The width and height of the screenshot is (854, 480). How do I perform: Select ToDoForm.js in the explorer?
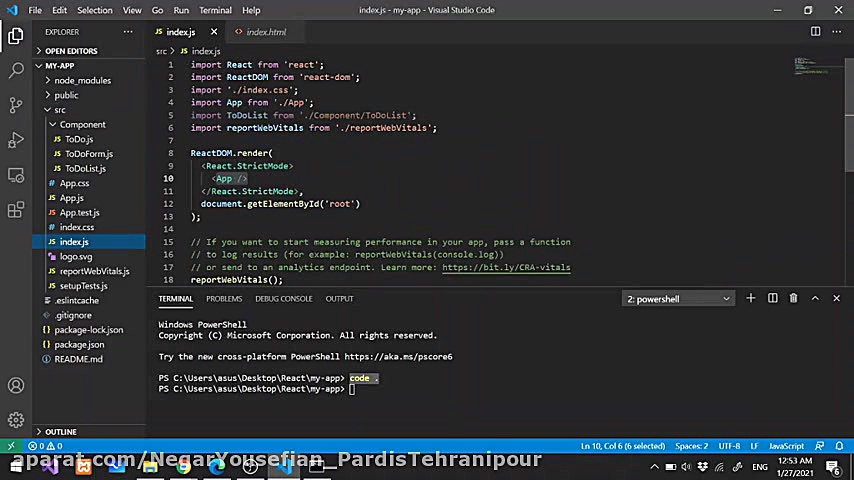[x=89, y=154]
